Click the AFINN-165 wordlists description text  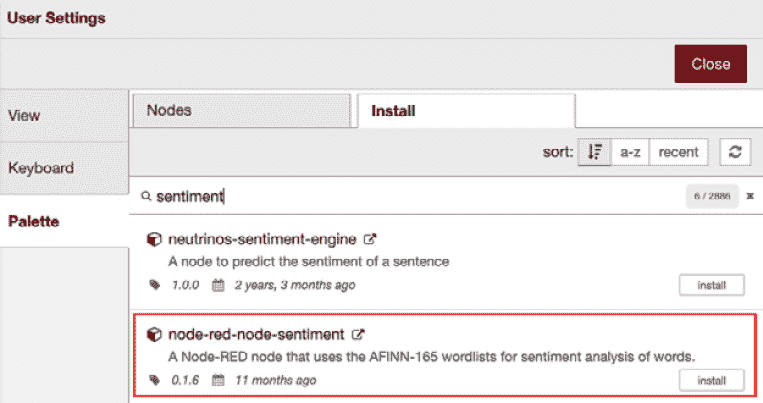(432, 357)
